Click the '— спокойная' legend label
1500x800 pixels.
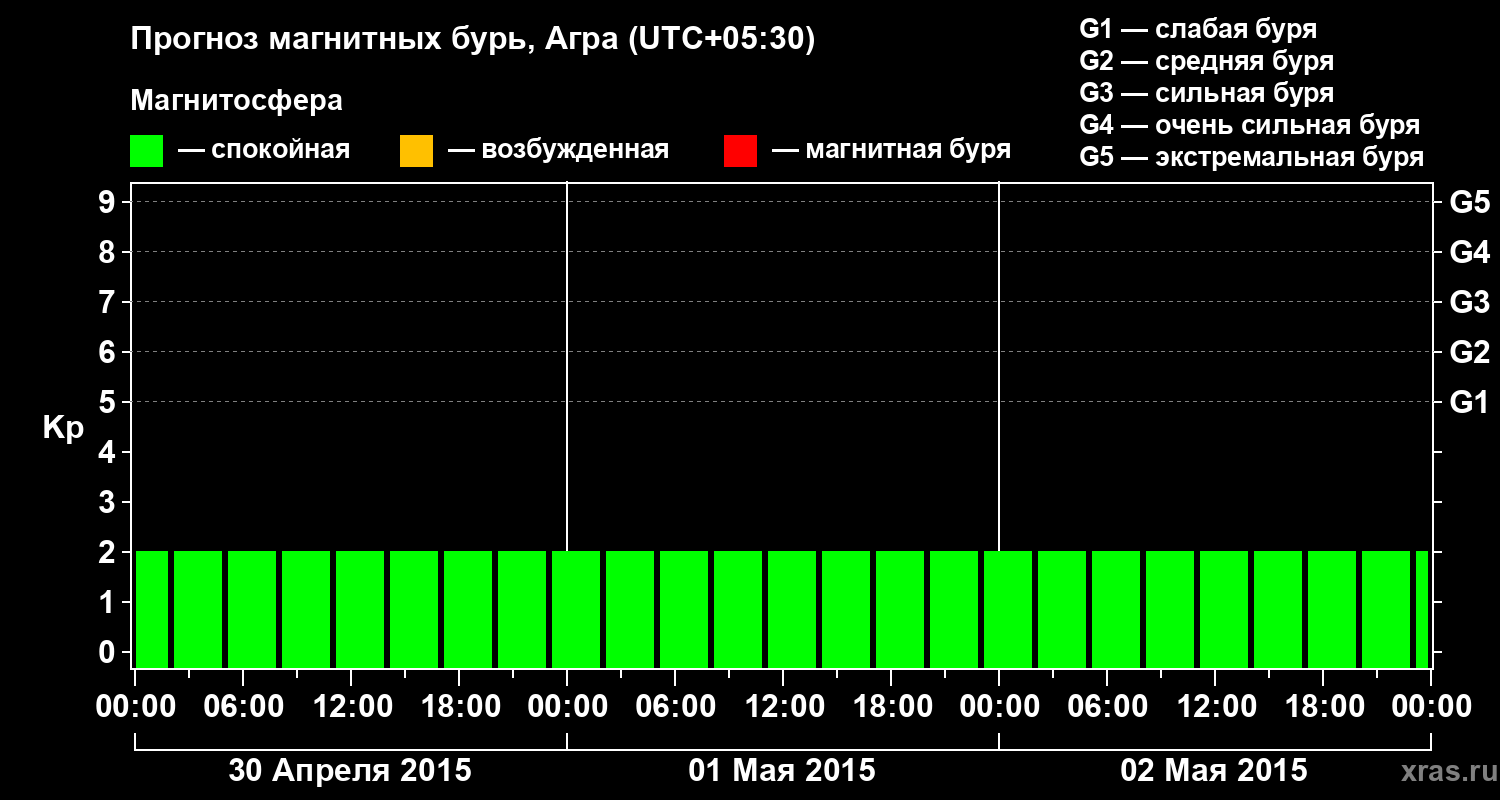click(264, 150)
